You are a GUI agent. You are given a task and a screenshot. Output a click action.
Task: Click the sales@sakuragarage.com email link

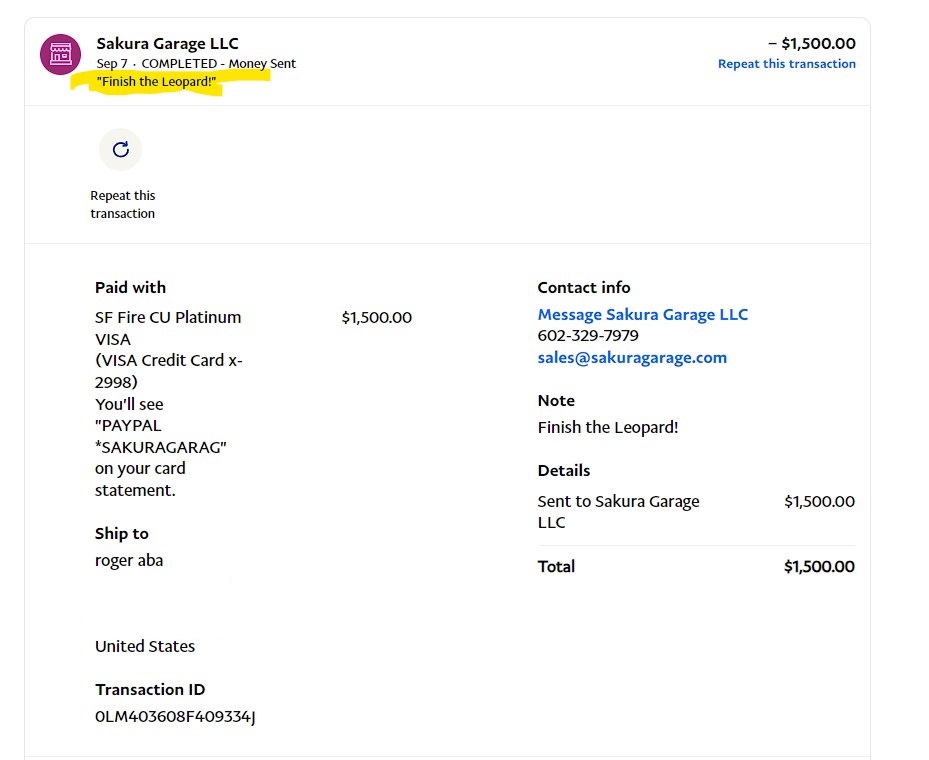pos(632,358)
